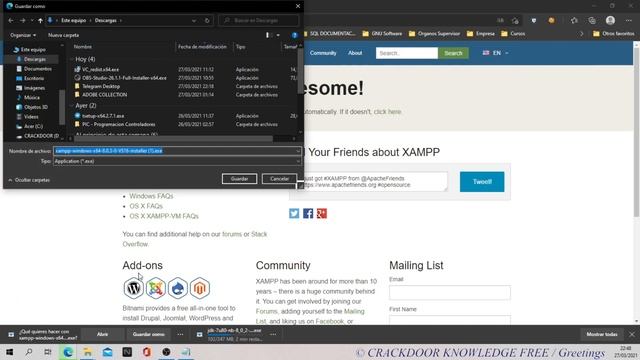Open Windows taskbar search
Screen dimensions: 640x360
[x=29, y=352]
